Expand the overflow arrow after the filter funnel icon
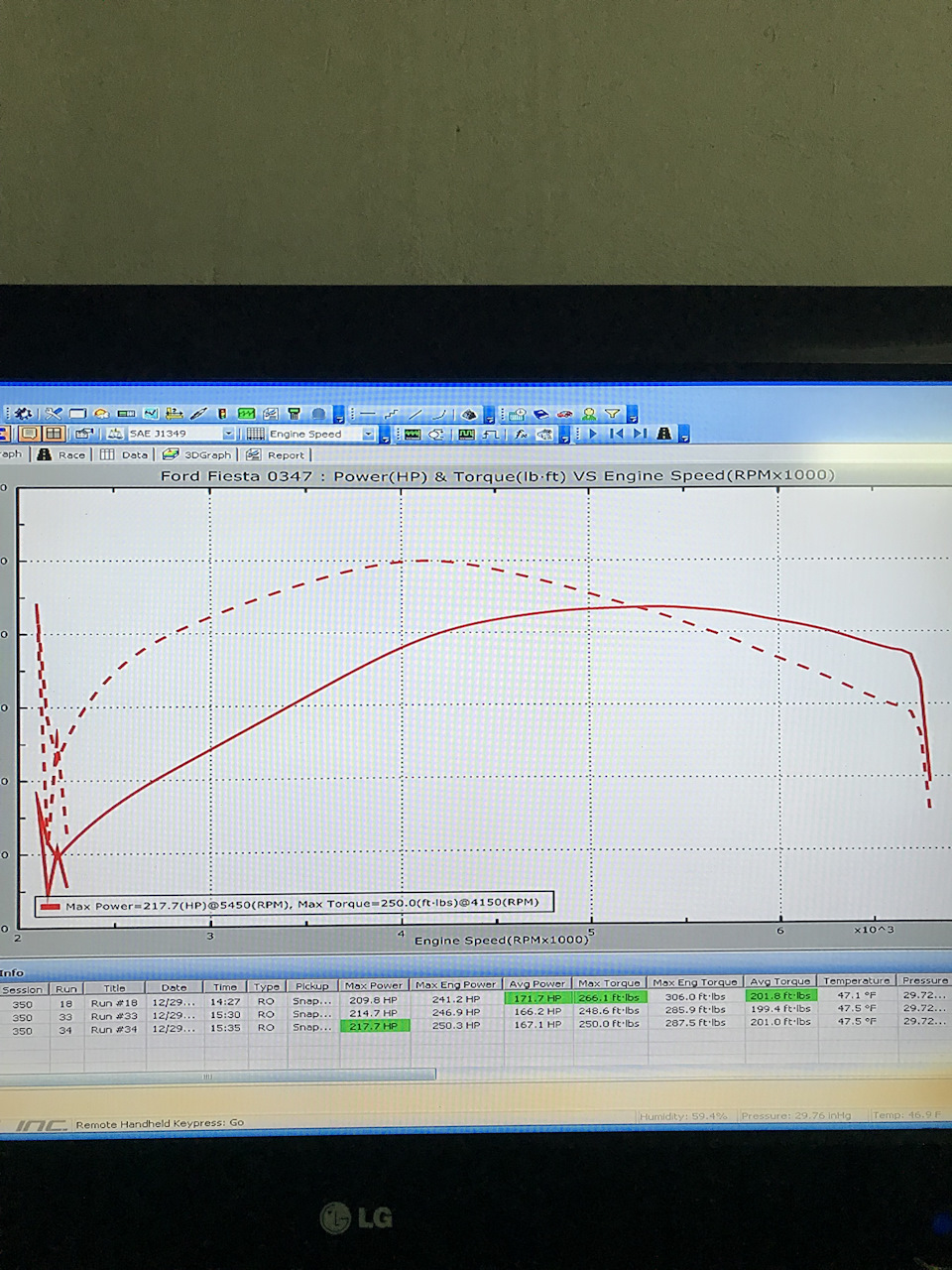 coord(633,417)
